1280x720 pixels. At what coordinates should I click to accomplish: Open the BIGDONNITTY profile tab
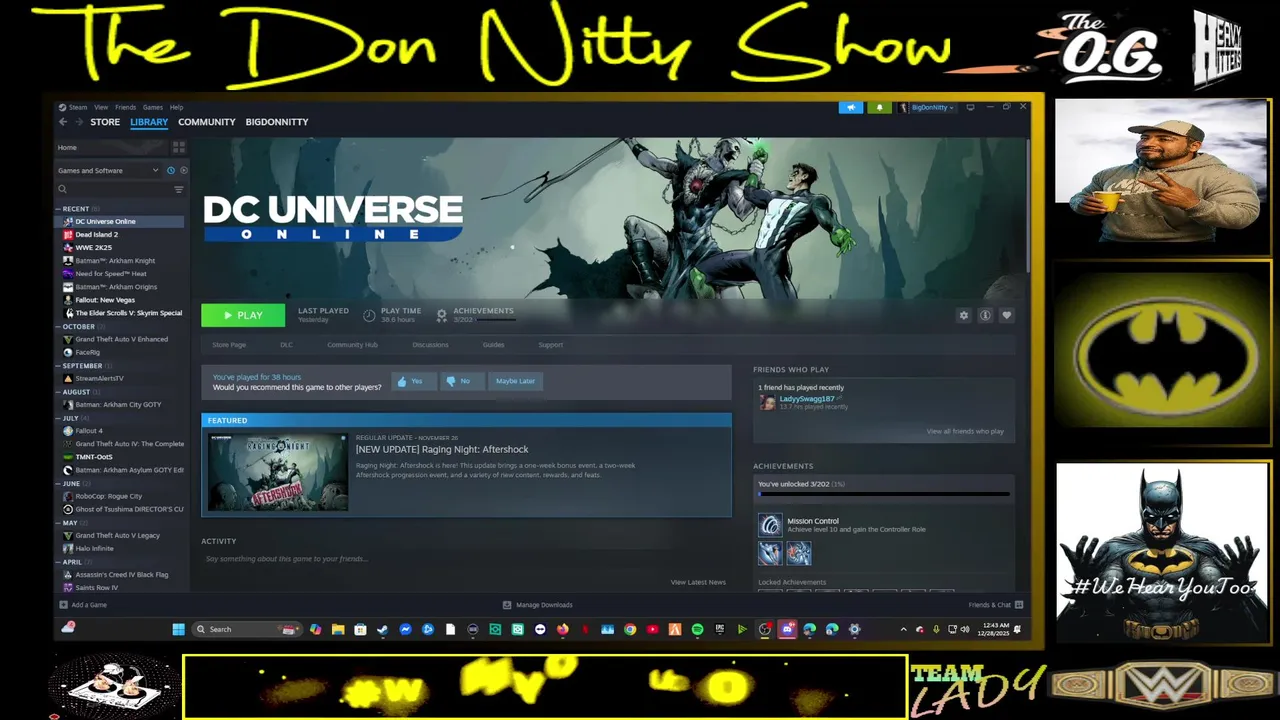click(x=277, y=122)
